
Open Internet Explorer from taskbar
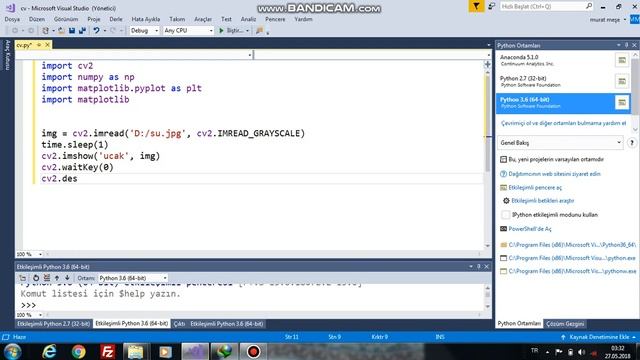click(49, 351)
